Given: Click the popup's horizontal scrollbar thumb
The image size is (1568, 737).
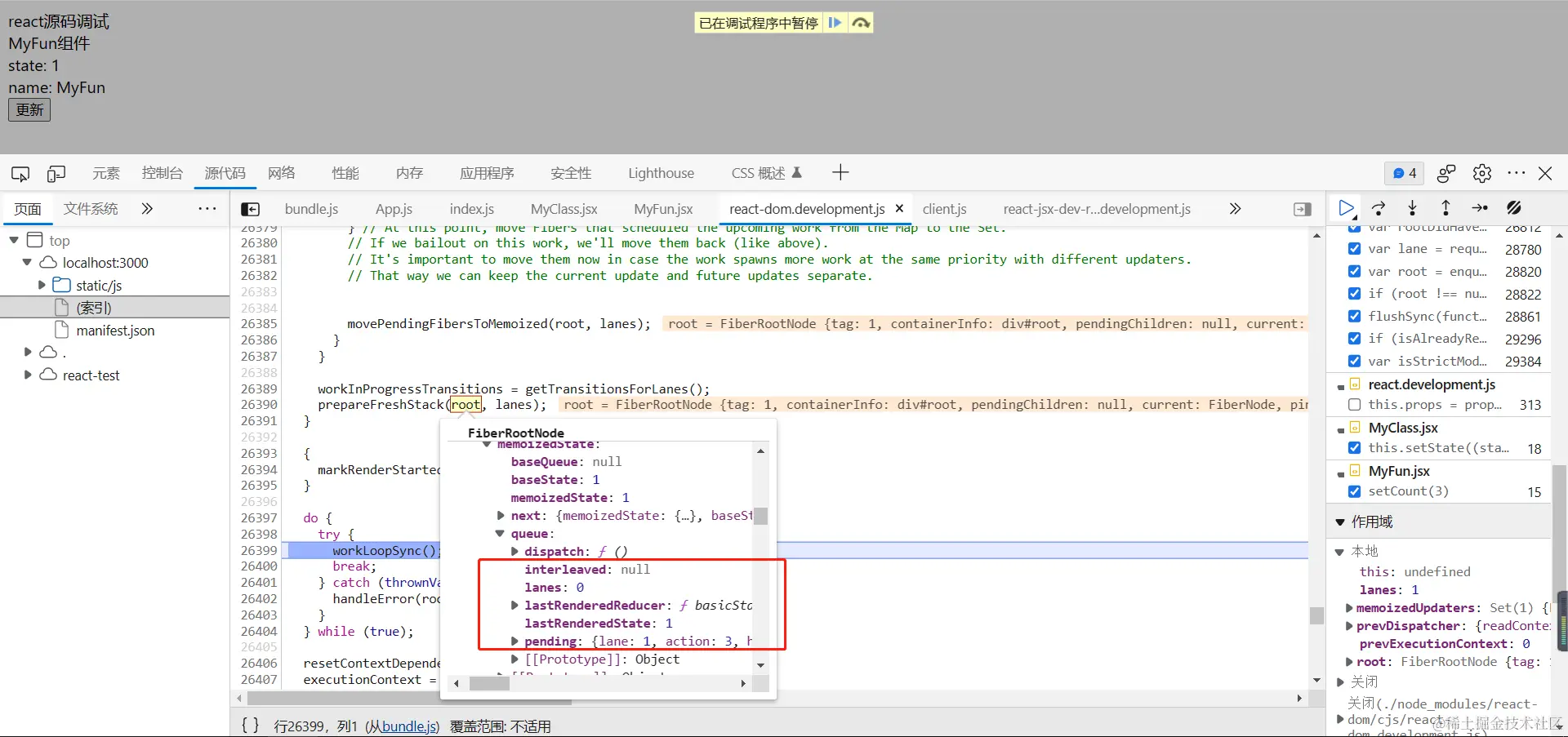Looking at the screenshot, I should tap(490, 684).
